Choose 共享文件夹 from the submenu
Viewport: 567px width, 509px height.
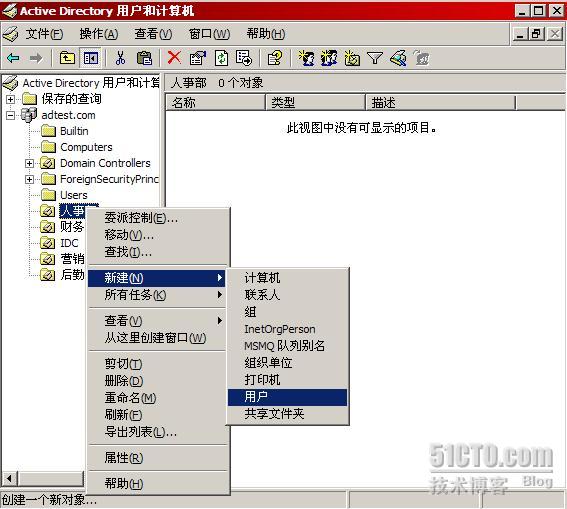287,414
